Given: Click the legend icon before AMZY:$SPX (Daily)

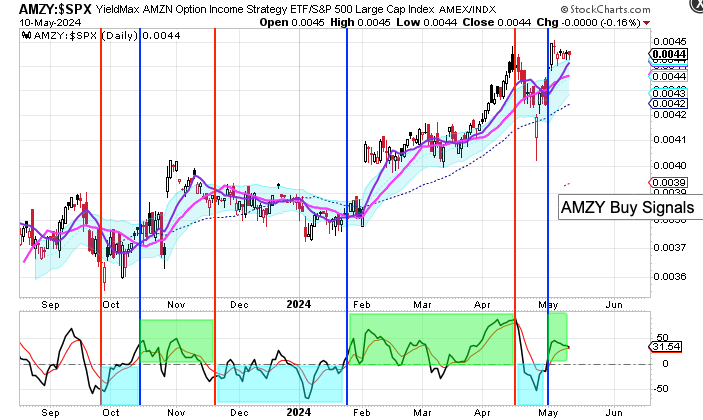Looking at the screenshot, I should 24,34.
